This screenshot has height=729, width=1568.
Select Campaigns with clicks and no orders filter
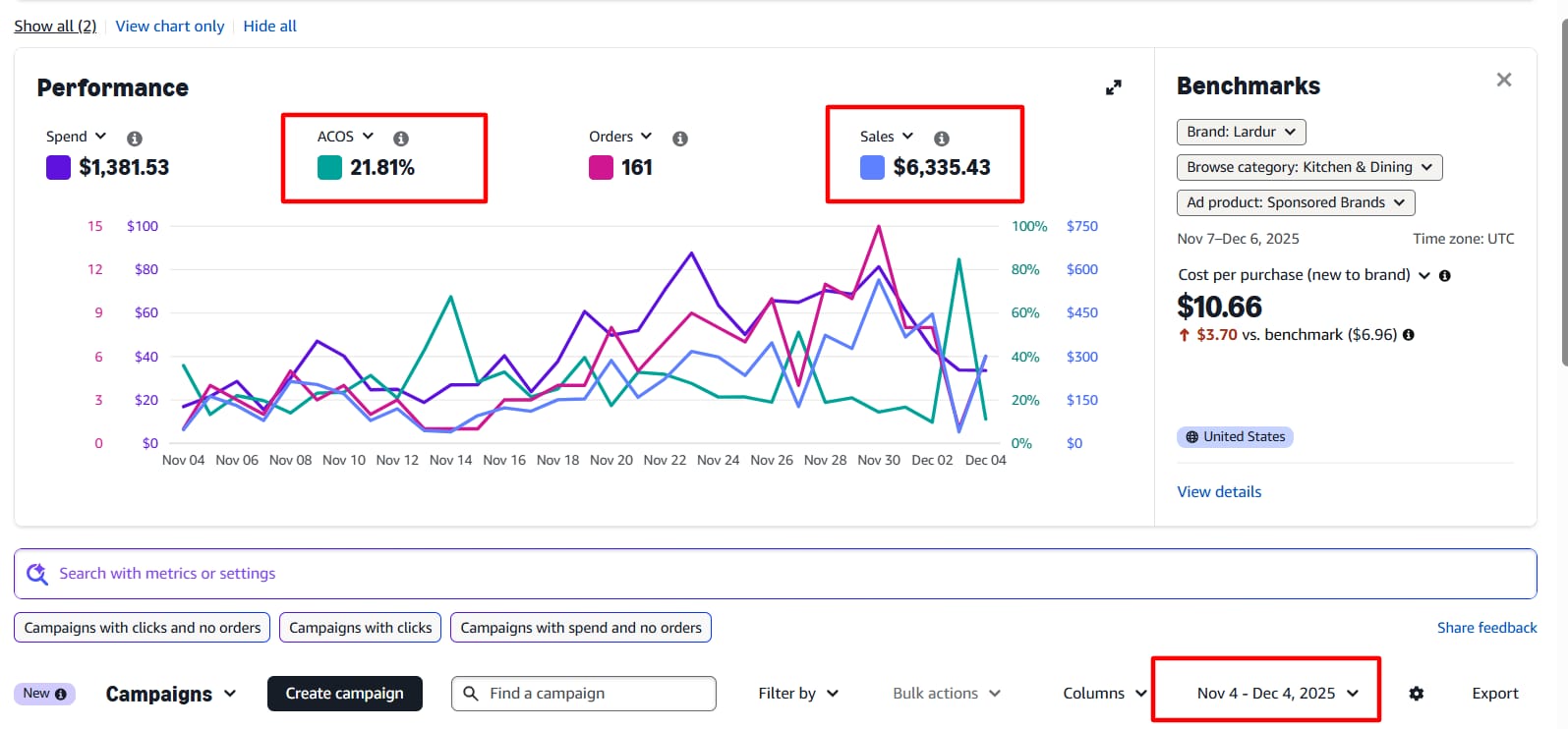tap(143, 628)
